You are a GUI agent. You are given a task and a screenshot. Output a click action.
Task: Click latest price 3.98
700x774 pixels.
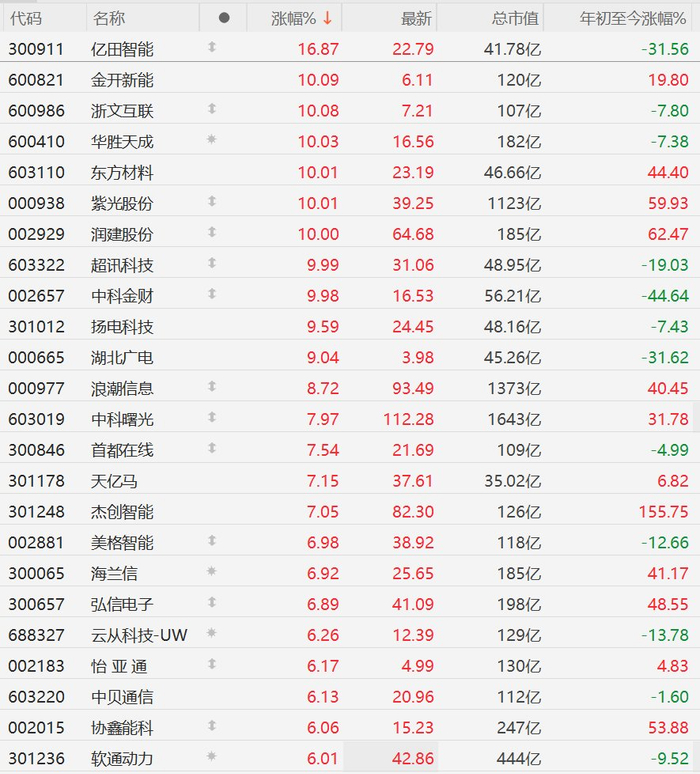coord(418,357)
